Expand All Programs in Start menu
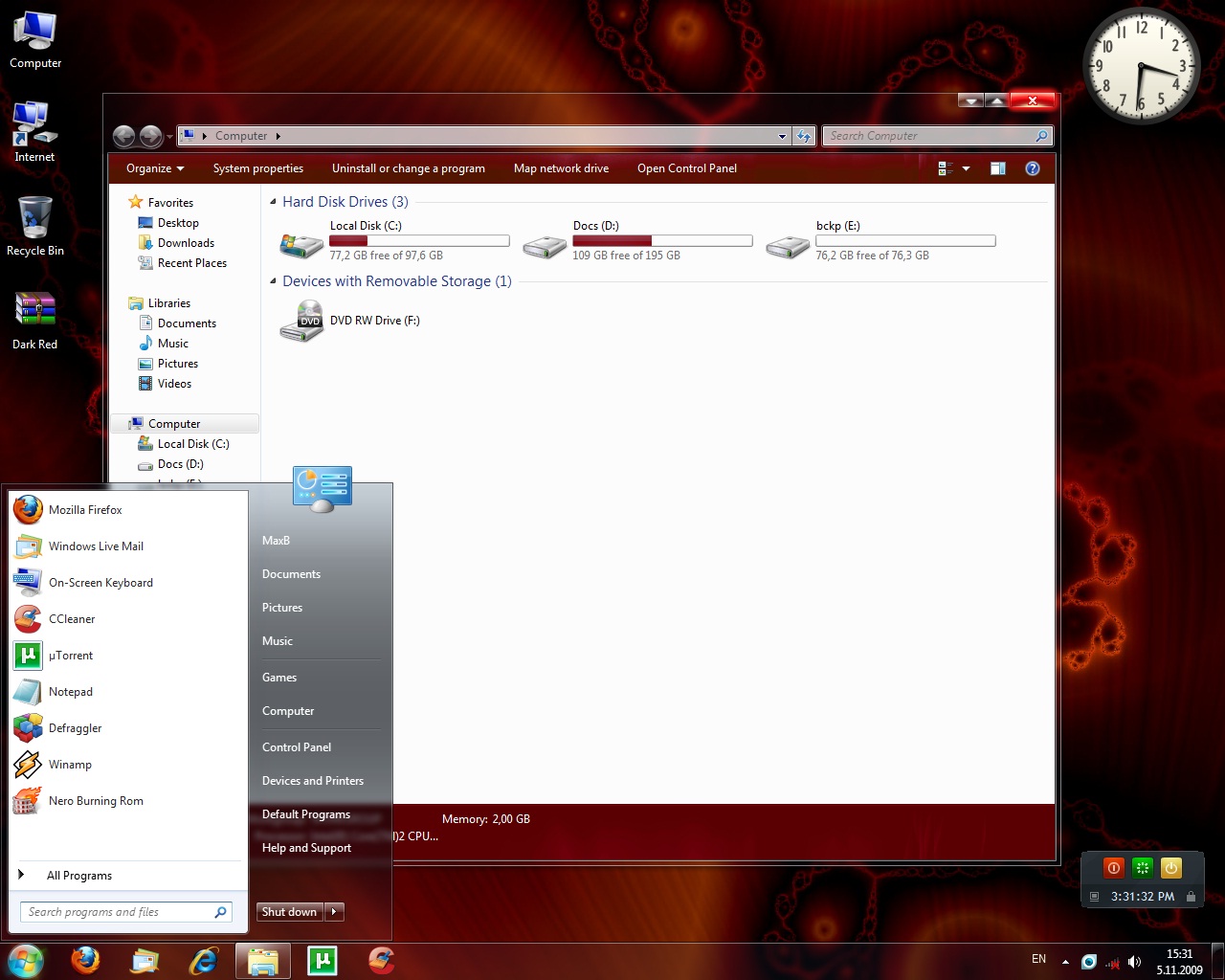 127,876
